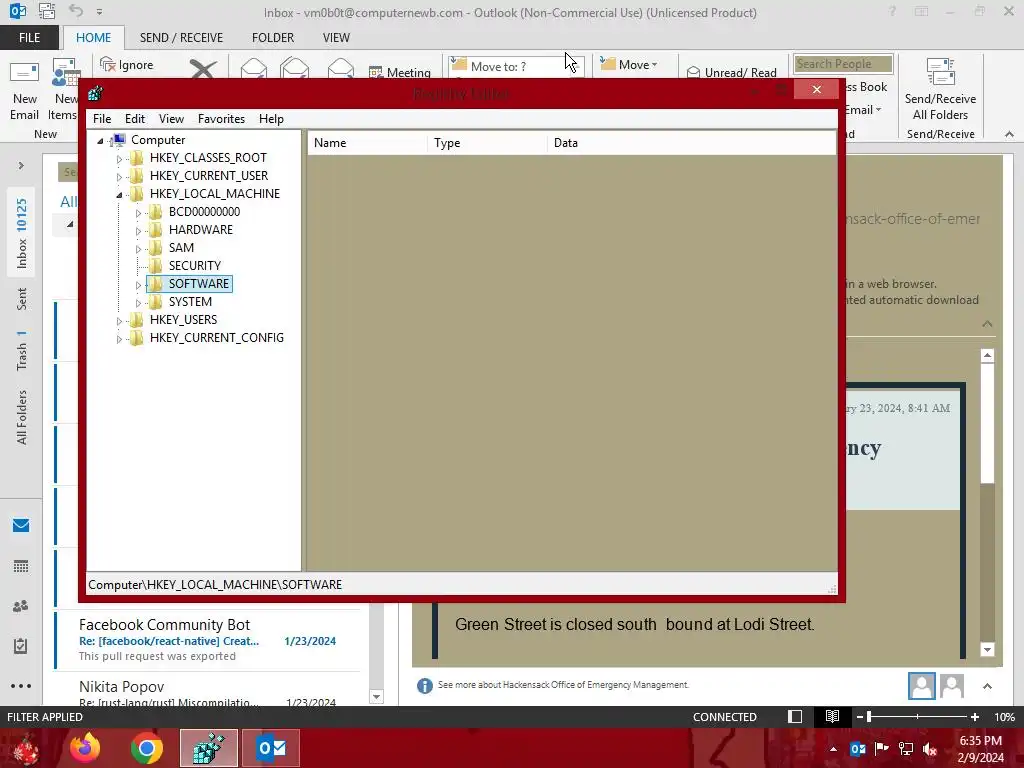Viewport: 1024px width, 768px height.
Task: Switch to Outlook VIEW ribbon tab
Action: coord(336,38)
